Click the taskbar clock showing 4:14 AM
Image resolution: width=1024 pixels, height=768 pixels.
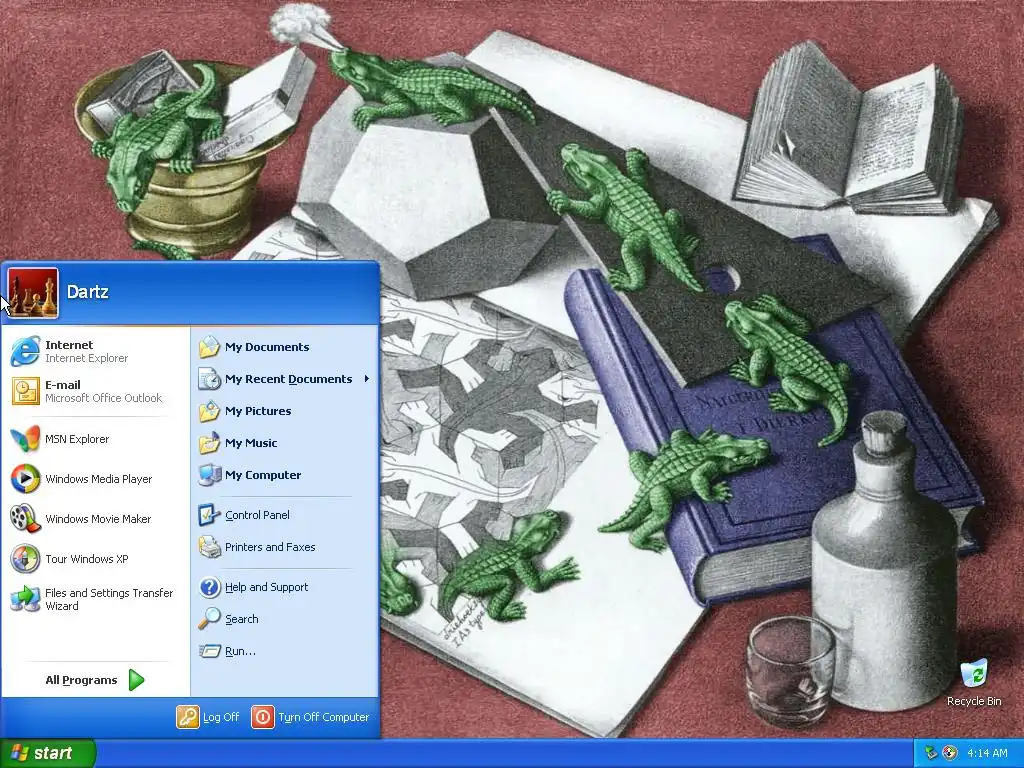(987, 753)
